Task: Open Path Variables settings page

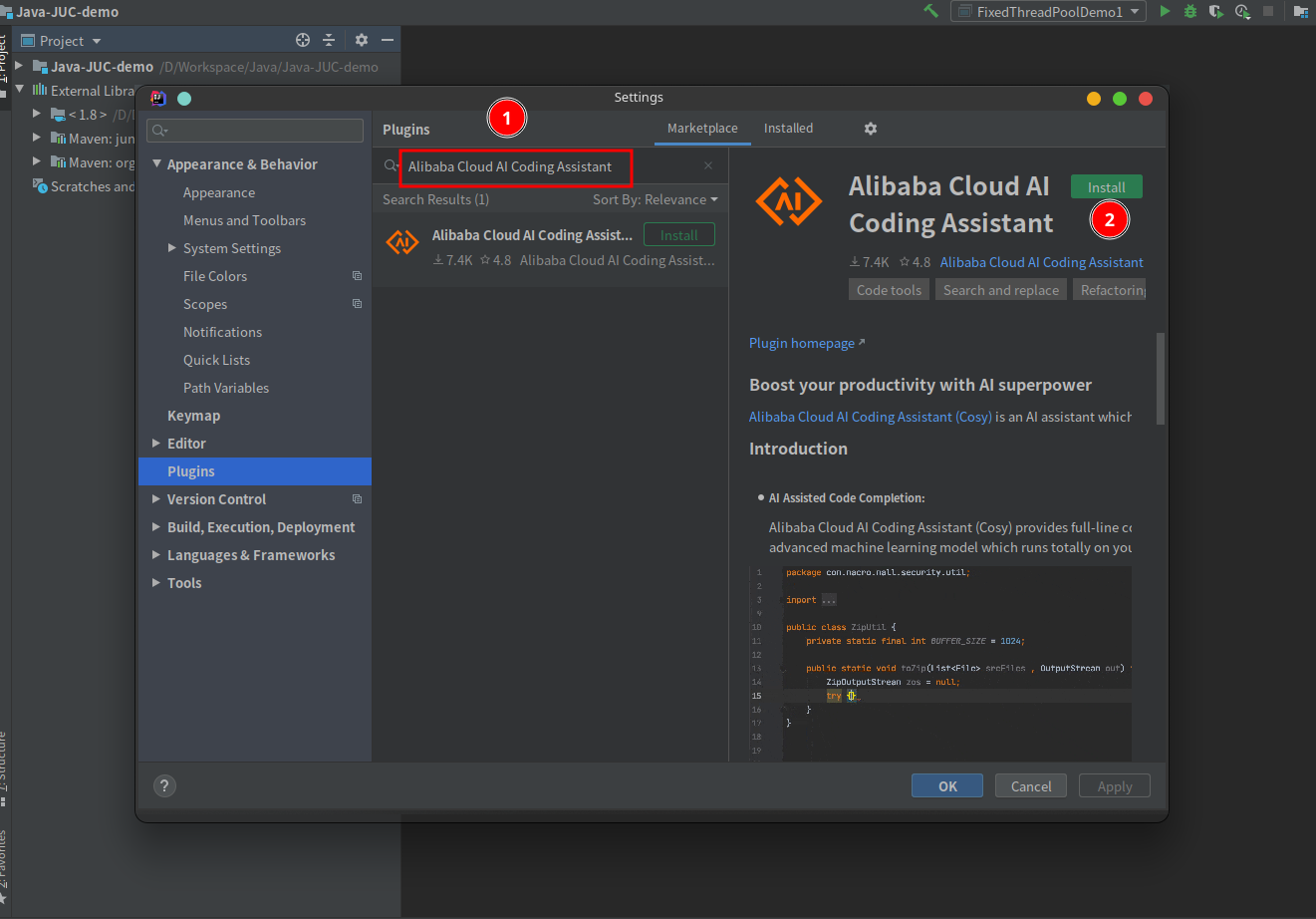Action: (x=226, y=388)
